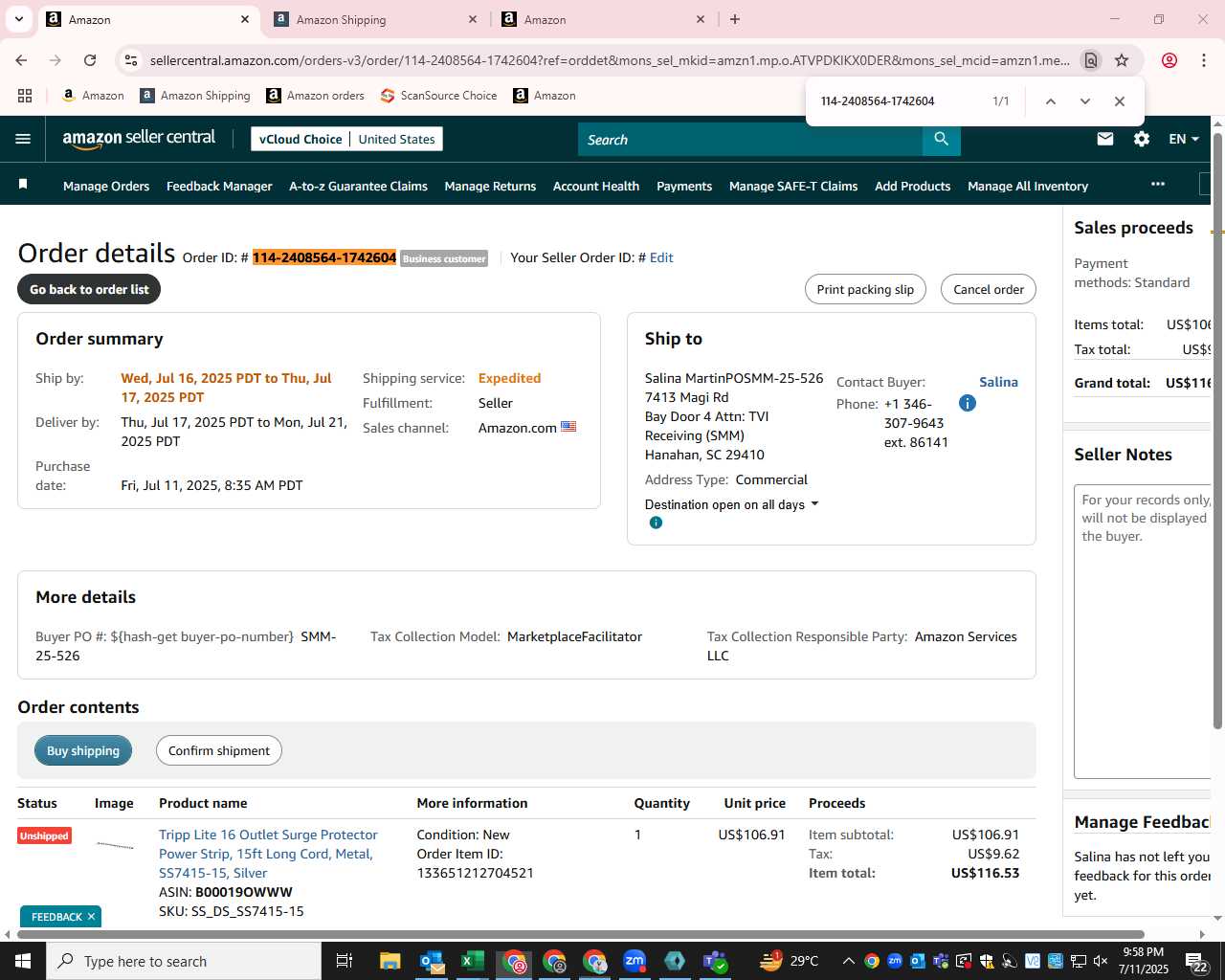Screen dimensions: 1225x980
Task: Open the bookmarks apps grid icon
Action: (x=25, y=96)
